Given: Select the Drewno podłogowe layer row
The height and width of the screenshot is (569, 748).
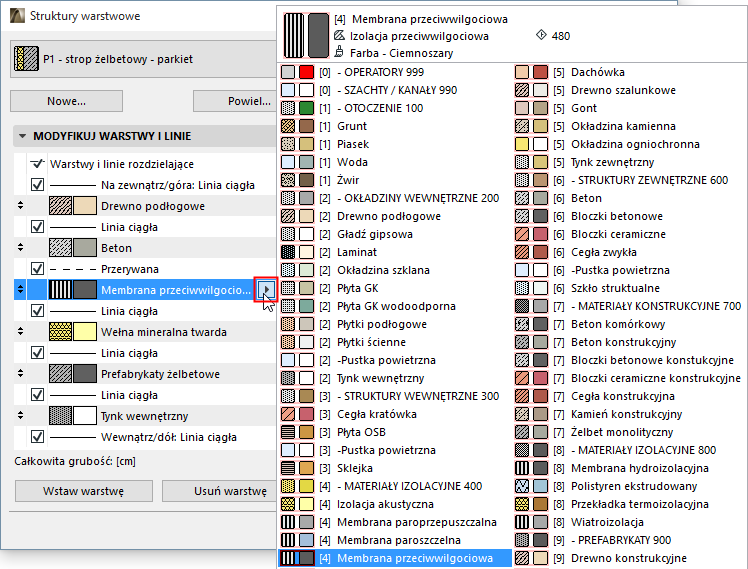Looking at the screenshot, I should (x=145, y=206).
